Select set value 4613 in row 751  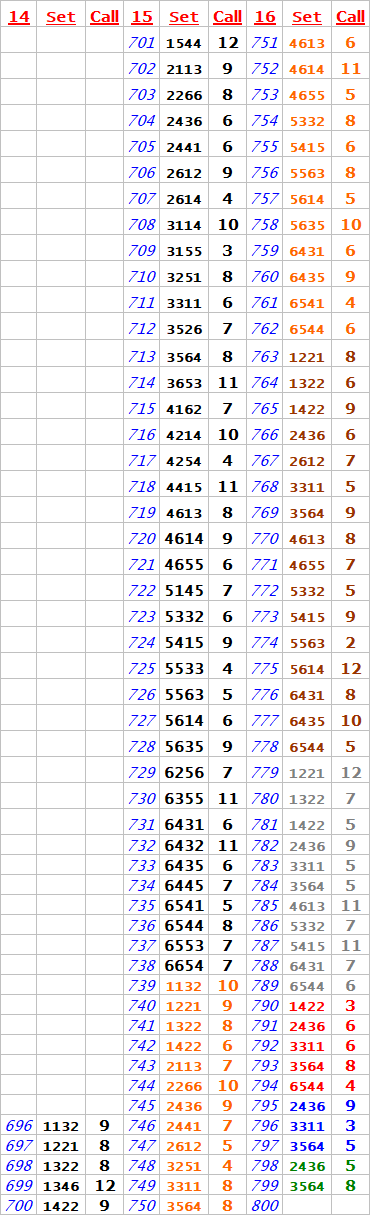pyautogui.click(x=306, y=43)
